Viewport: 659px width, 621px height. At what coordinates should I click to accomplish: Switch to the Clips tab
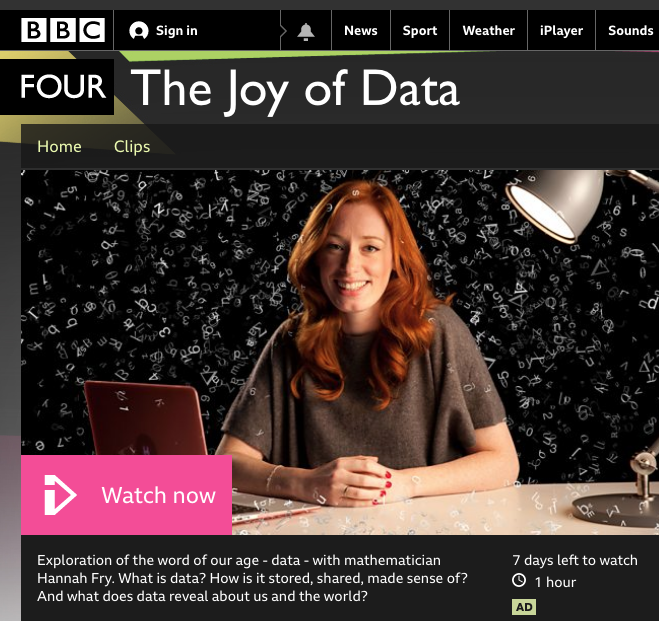[132, 147]
